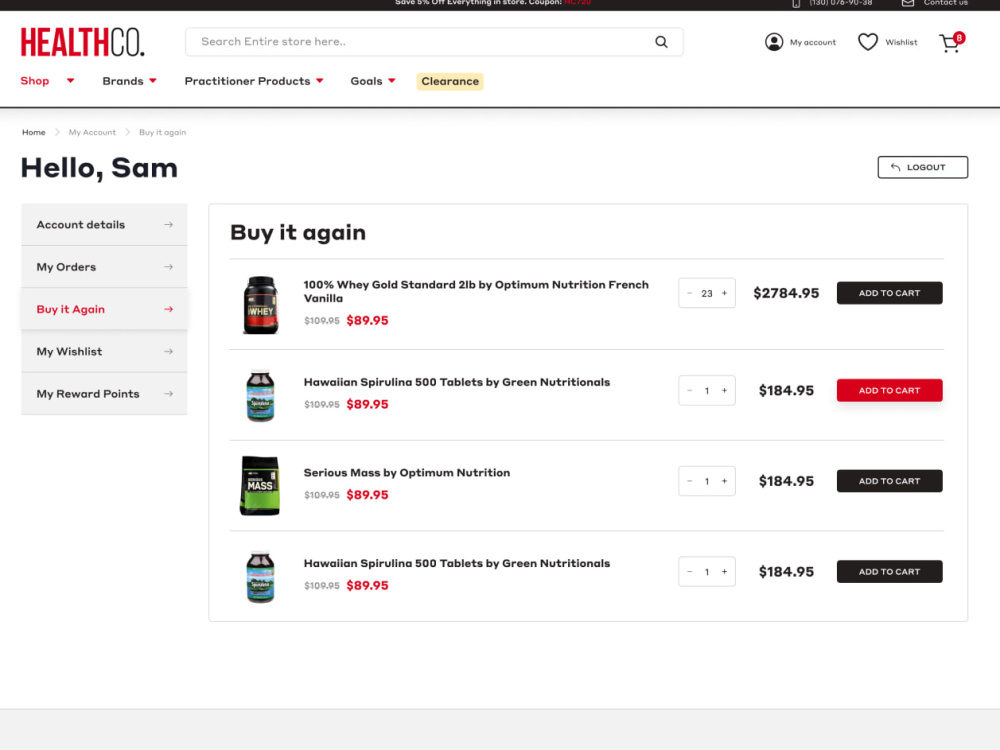
Task: Add Whey Gold Standard to cart
Action: coord(889,293)
